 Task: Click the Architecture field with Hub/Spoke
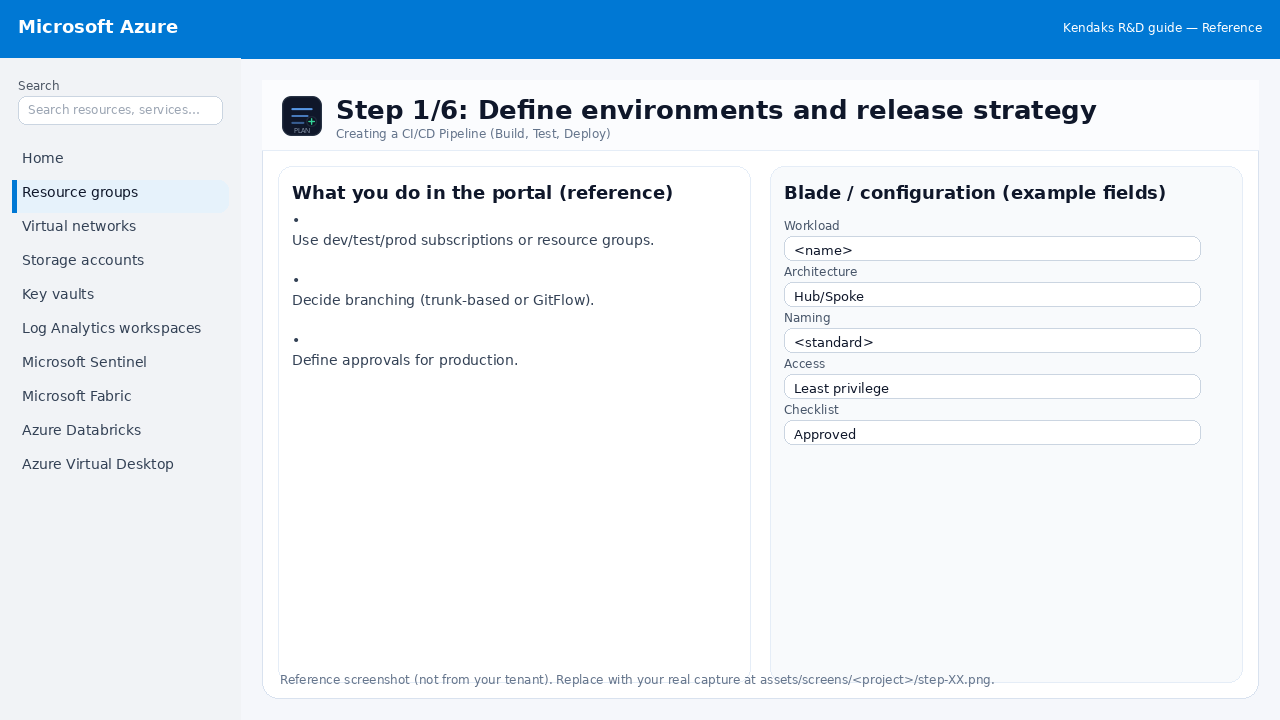pyautogui.click(x=992, y=295)
